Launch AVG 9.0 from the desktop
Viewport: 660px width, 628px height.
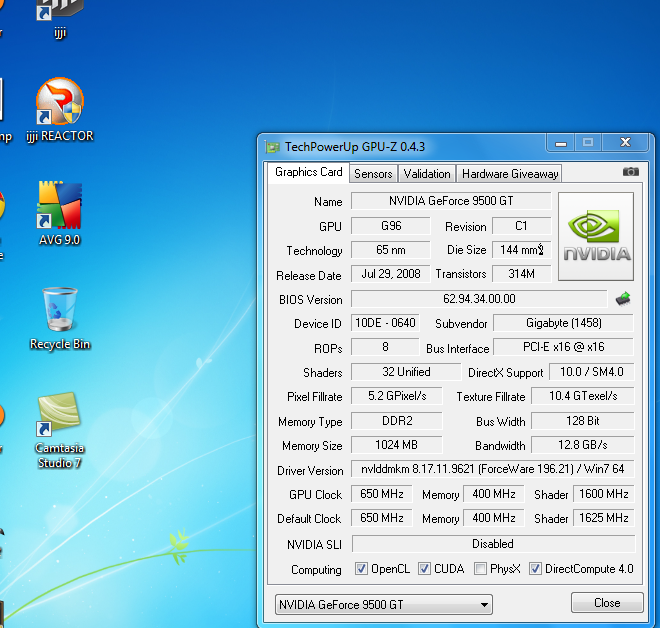(x=60, y=214)
